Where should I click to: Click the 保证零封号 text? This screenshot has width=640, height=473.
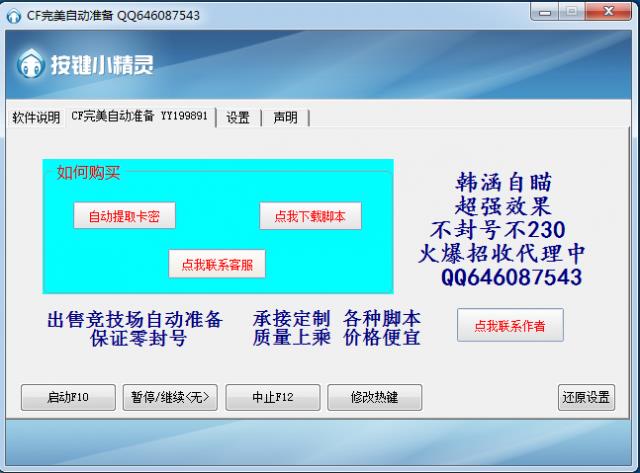click(x=138, y=338)
